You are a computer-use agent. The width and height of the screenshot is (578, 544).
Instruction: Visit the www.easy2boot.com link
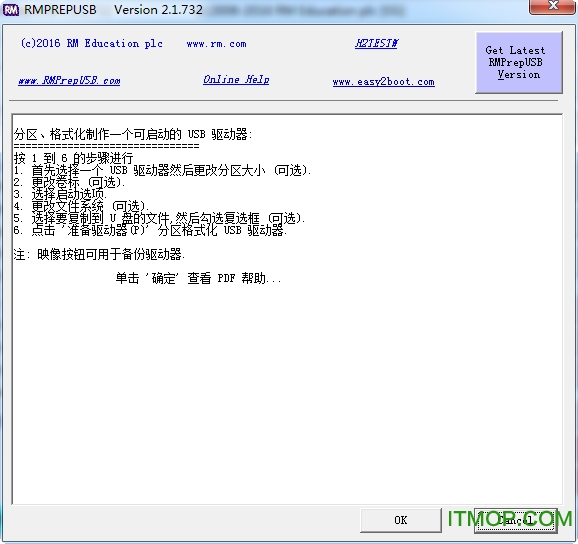pyautogui.click(x=383, y=81)
